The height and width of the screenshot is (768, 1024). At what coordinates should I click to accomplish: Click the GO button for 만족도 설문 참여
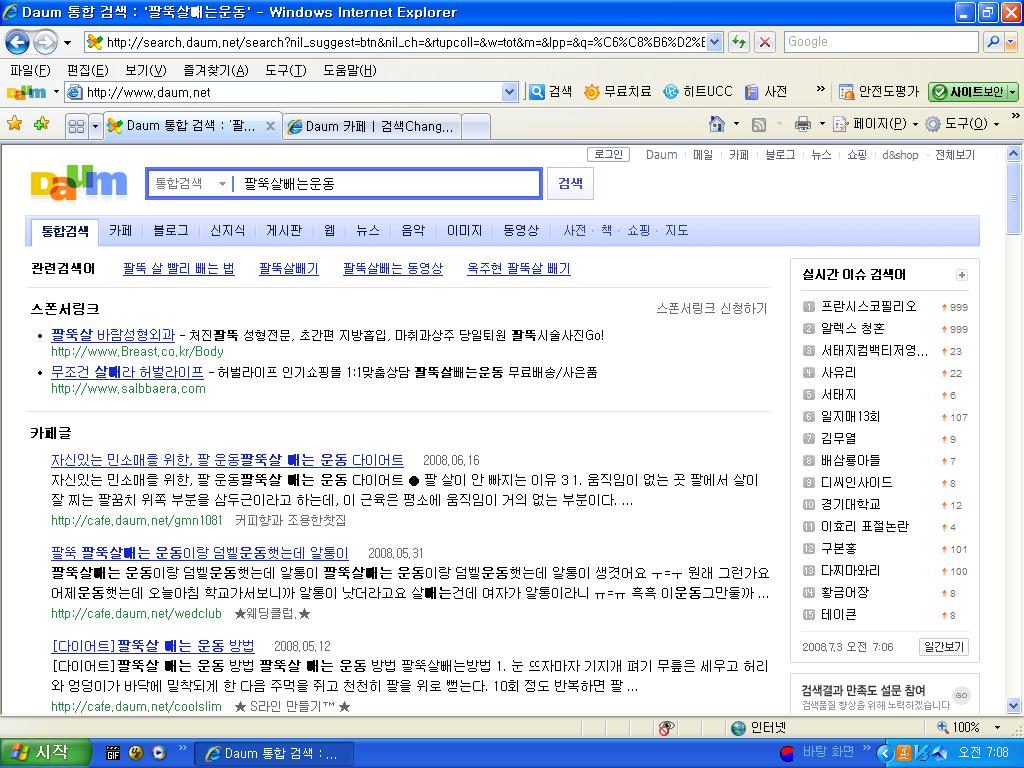[961, 696]
